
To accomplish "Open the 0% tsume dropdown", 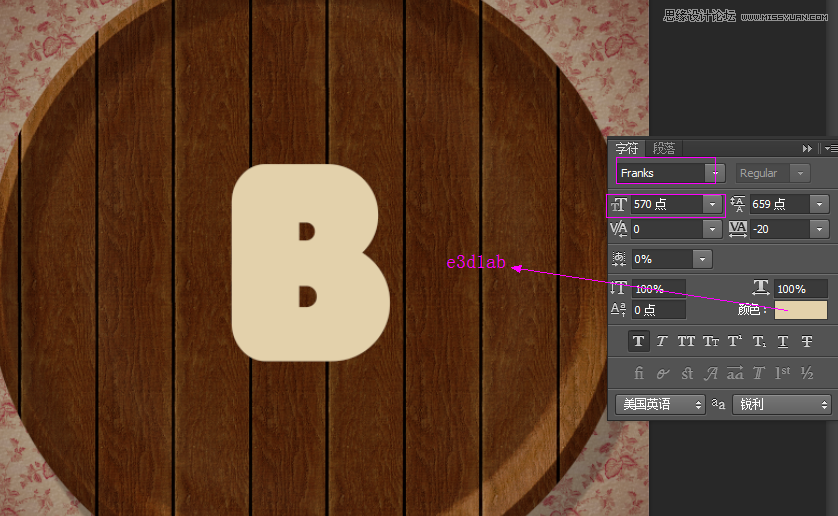I will [x=702, y=259].
